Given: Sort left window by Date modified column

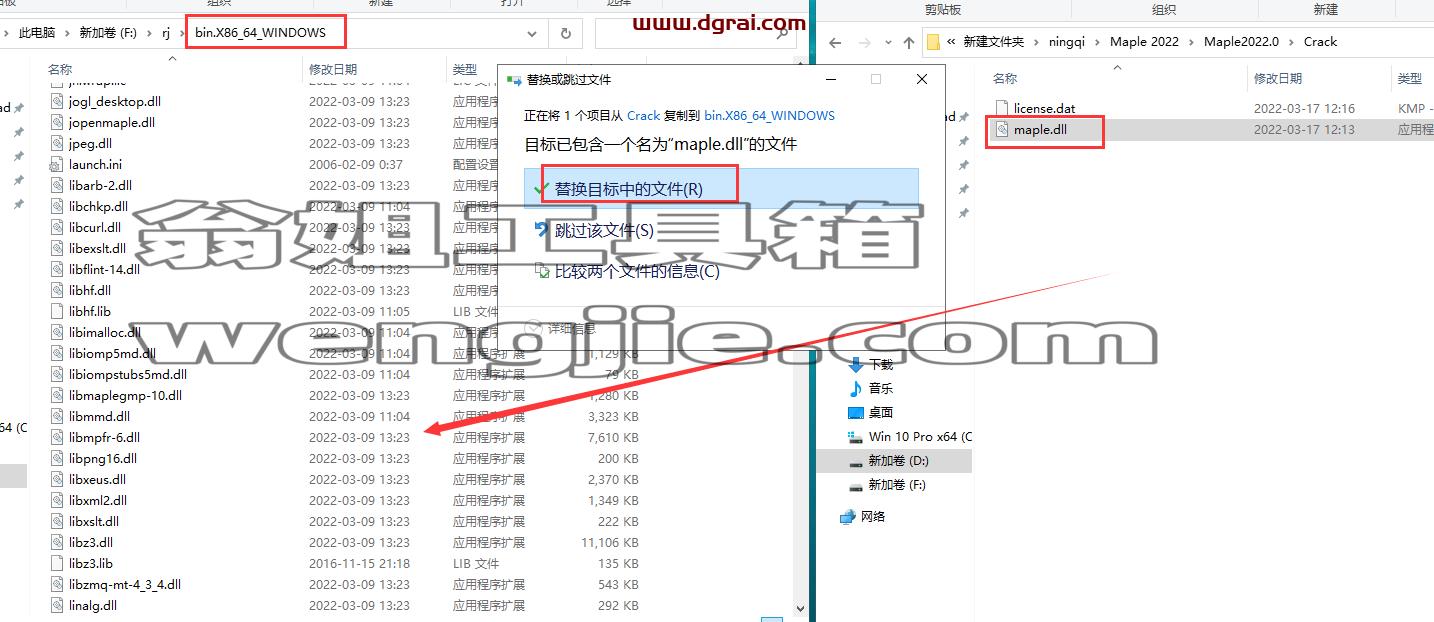Looking at the screenshot, I should [x=333, y=70].
